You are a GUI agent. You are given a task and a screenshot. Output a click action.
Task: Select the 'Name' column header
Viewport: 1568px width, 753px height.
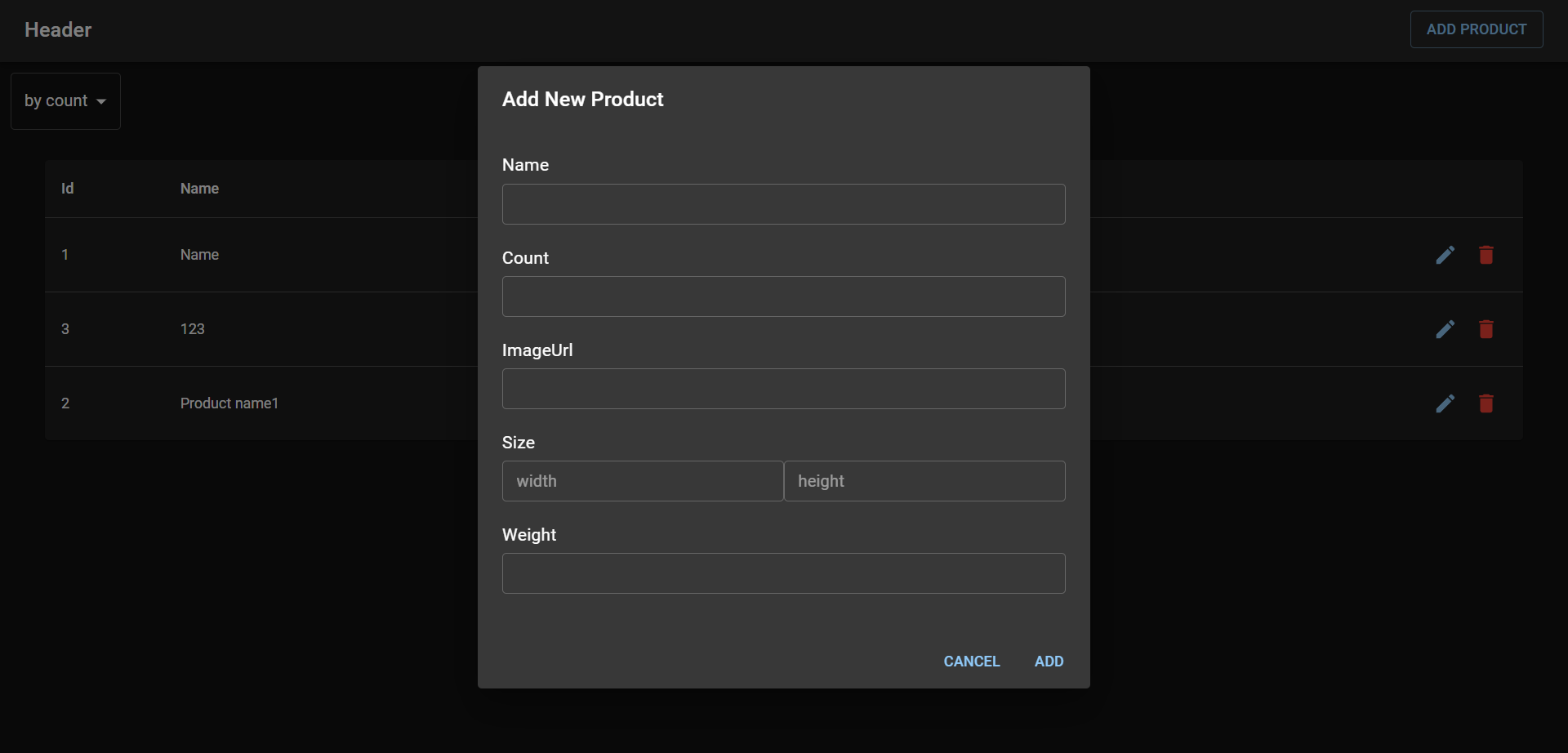point(199,188)
